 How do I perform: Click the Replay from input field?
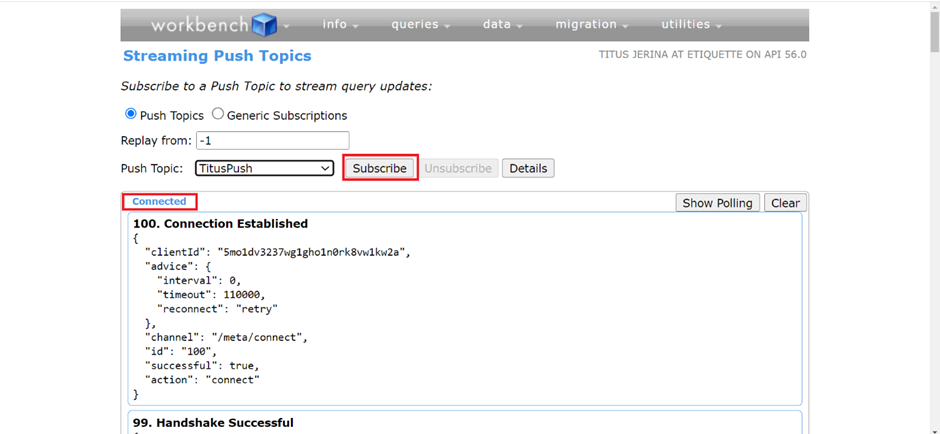point(272,141)
